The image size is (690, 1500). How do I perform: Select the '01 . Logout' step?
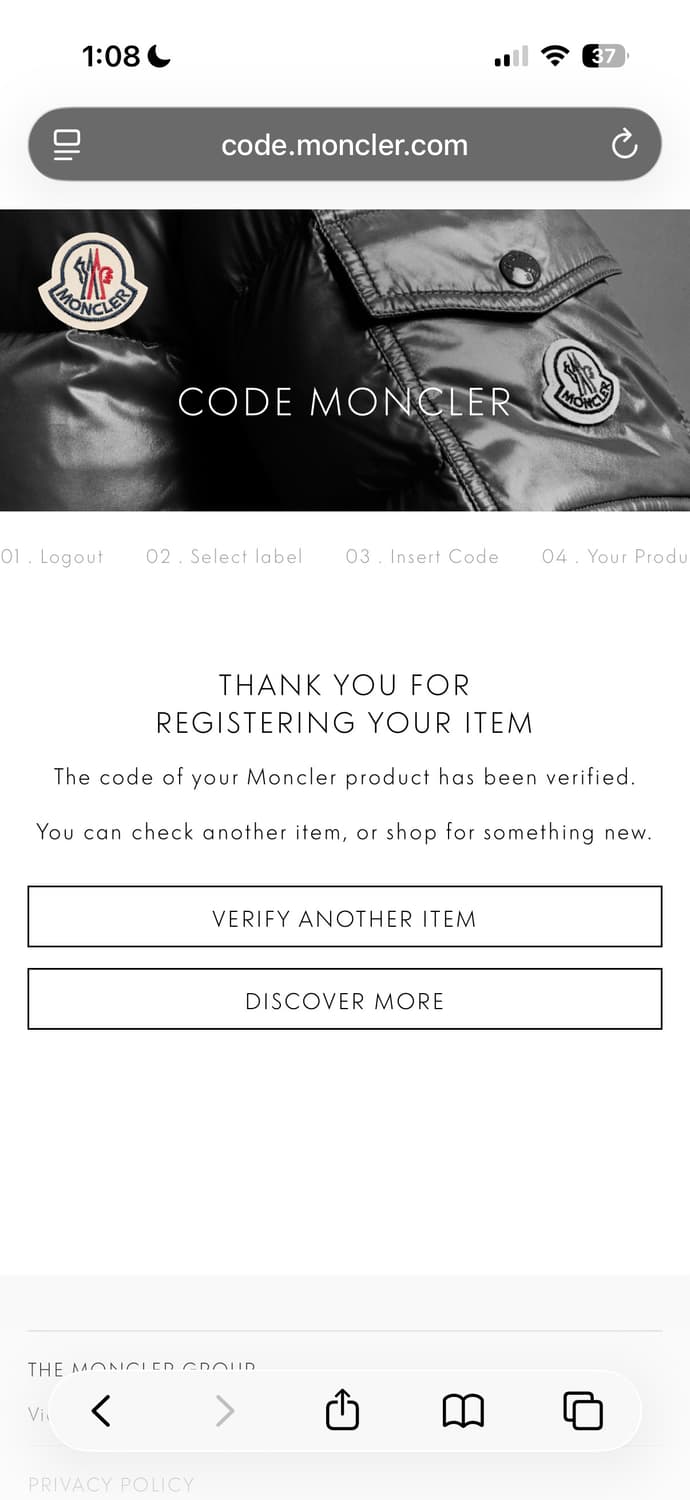click(x=52, y=557)
